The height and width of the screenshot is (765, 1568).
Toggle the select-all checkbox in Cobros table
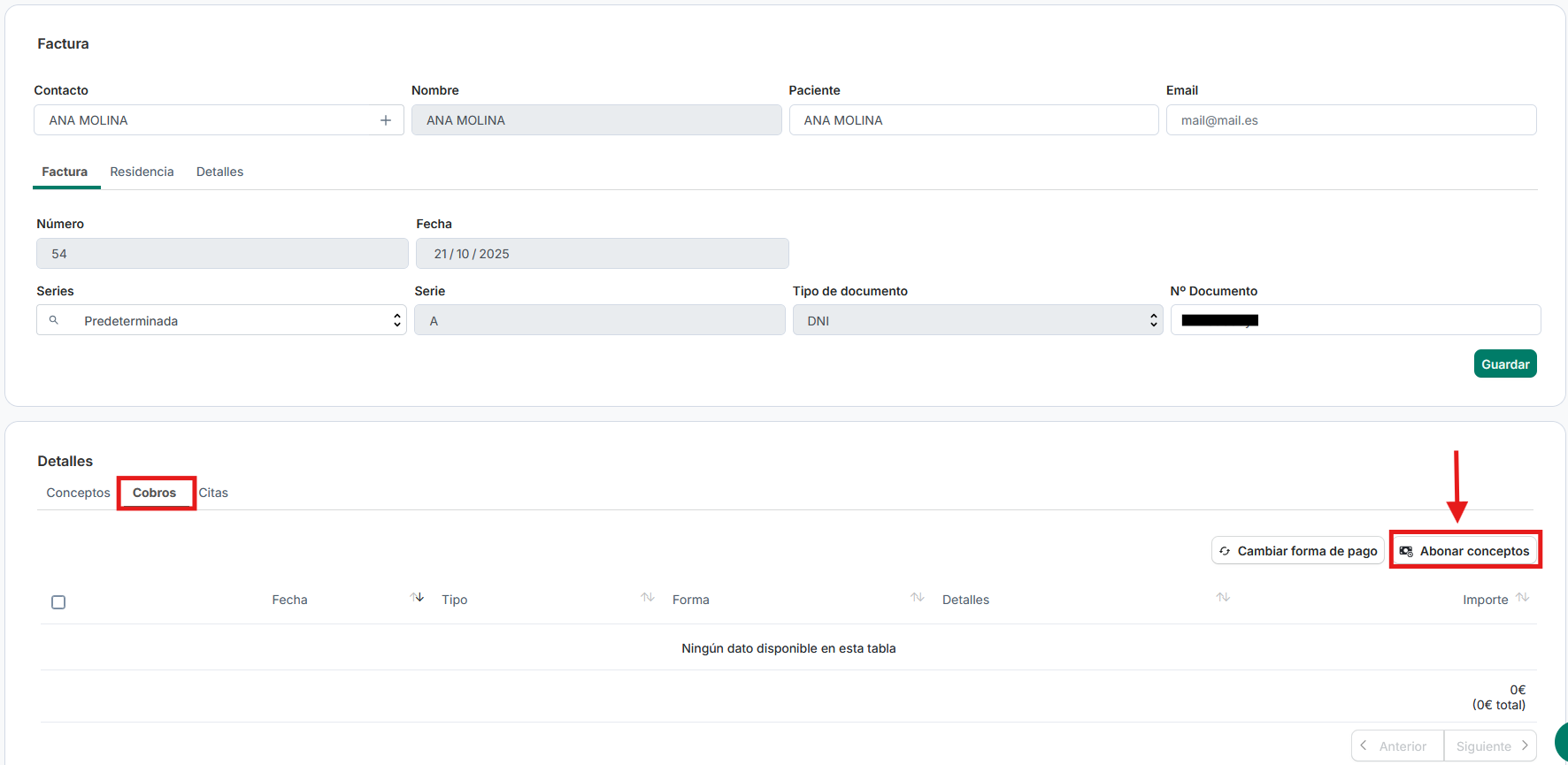pos(58,602)
